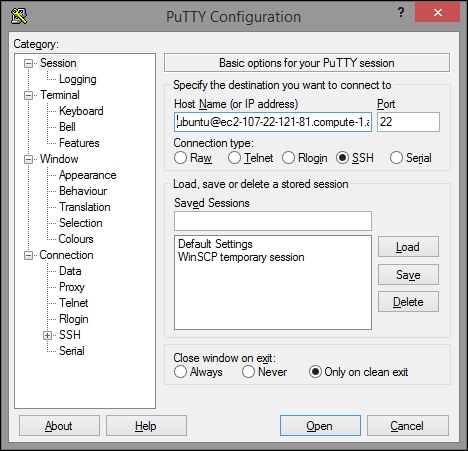Select the Session category
This screenshot has height=451, width=468.
click(58, 63)
